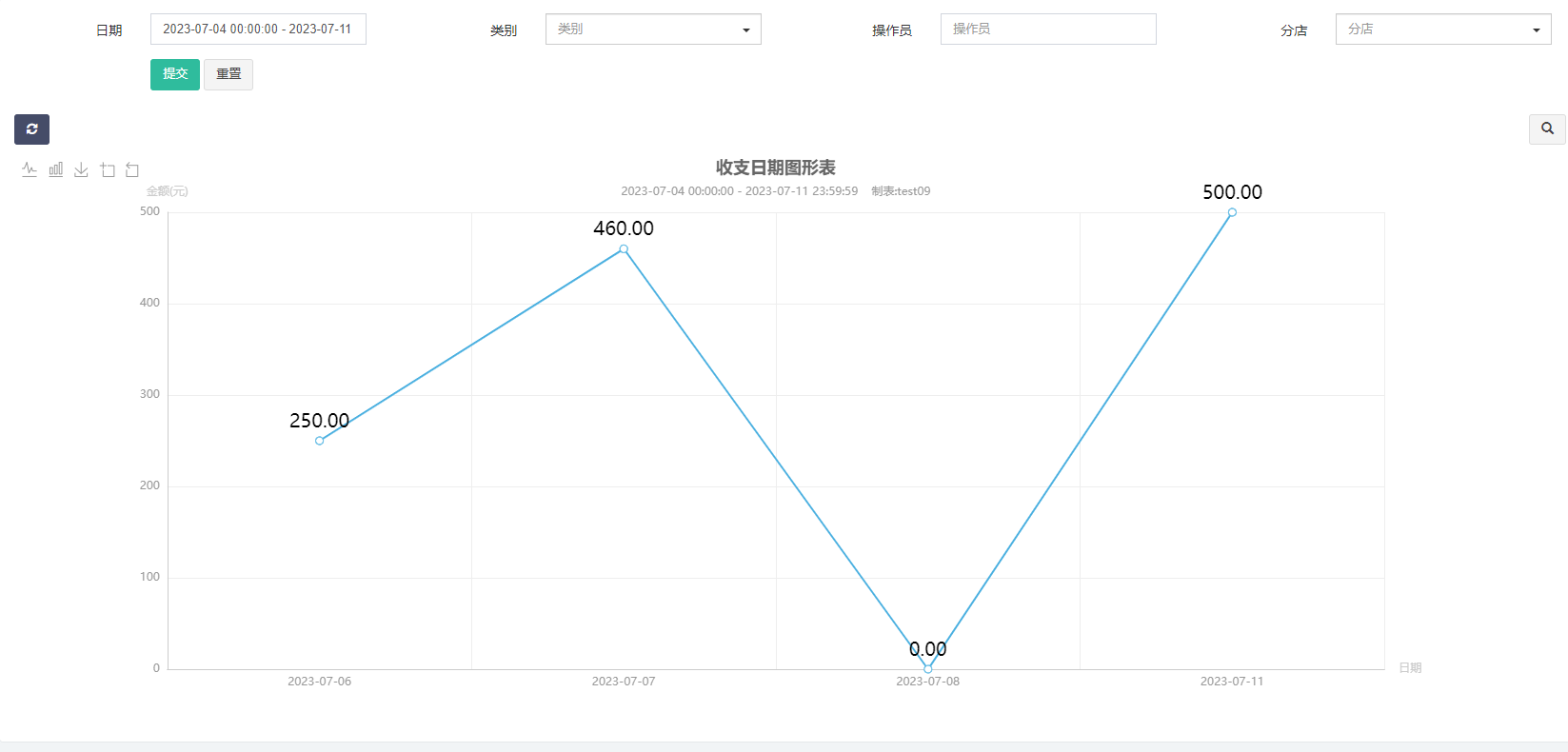This screenshot has height=752, width=1568.
Task: Open the 类别 dropdown
Action: 653,30
